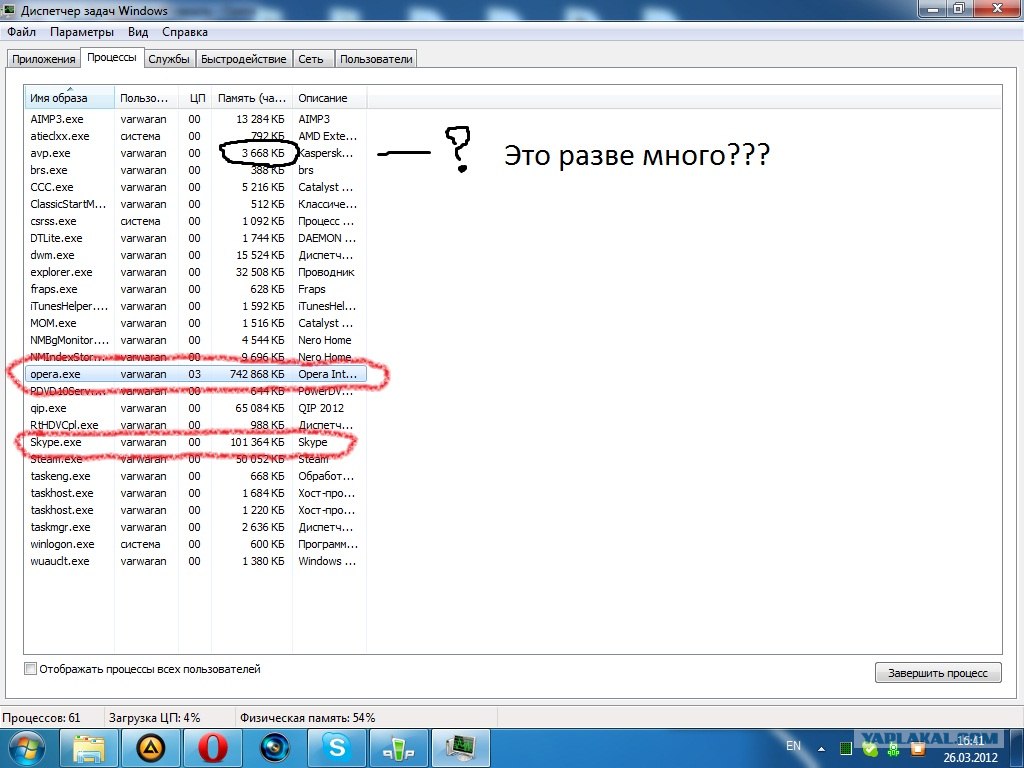Screen dimensions: 1024x768
Task: Switch to the Сеть tab
Action: coord(311,59)
